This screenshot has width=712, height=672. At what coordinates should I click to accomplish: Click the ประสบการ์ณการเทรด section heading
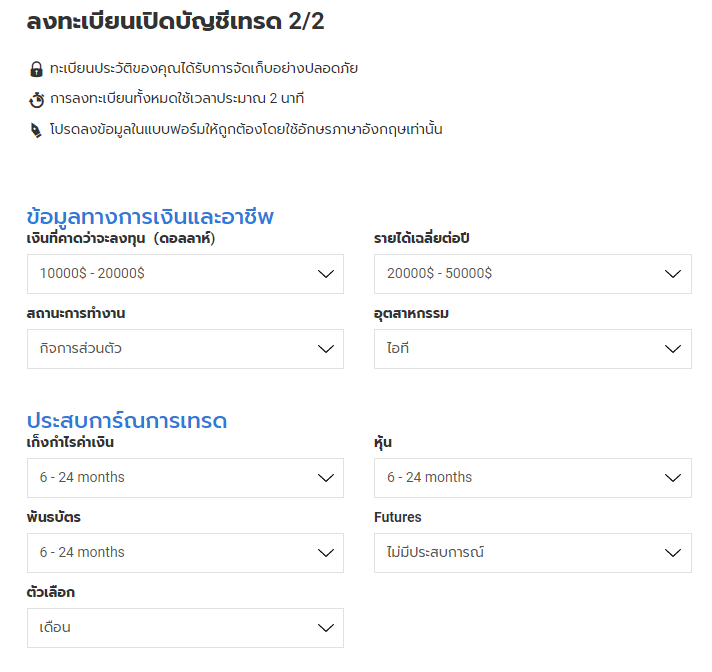coord(127,421)
